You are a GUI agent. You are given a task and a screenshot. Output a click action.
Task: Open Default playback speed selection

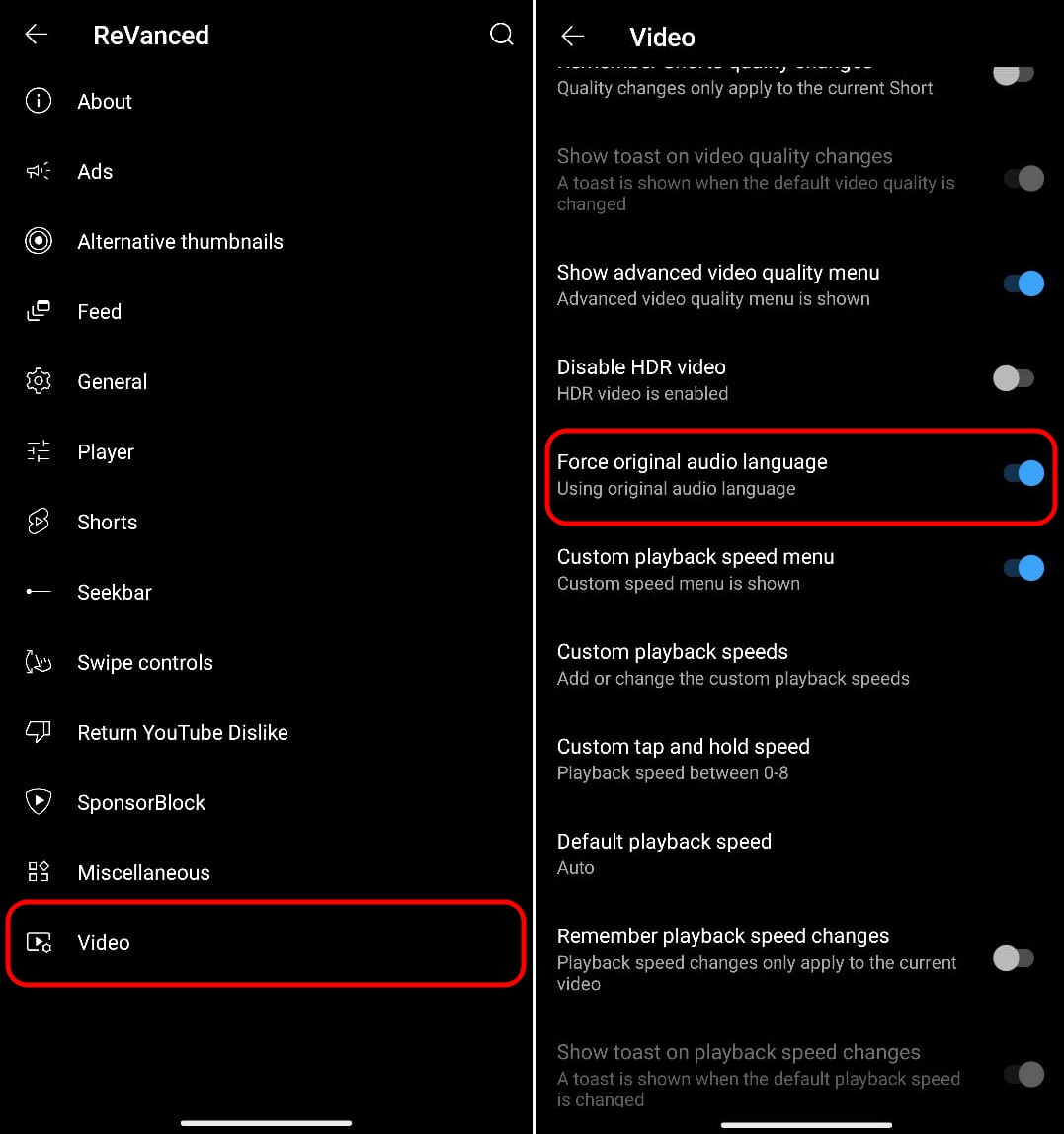[800, 853]
